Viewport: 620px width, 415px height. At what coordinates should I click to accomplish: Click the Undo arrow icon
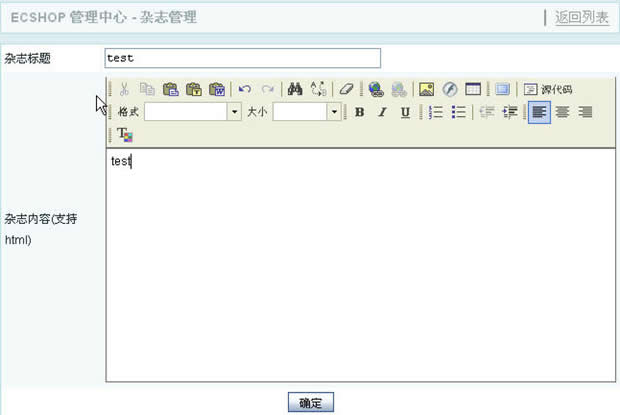click(x=245, y=89)
